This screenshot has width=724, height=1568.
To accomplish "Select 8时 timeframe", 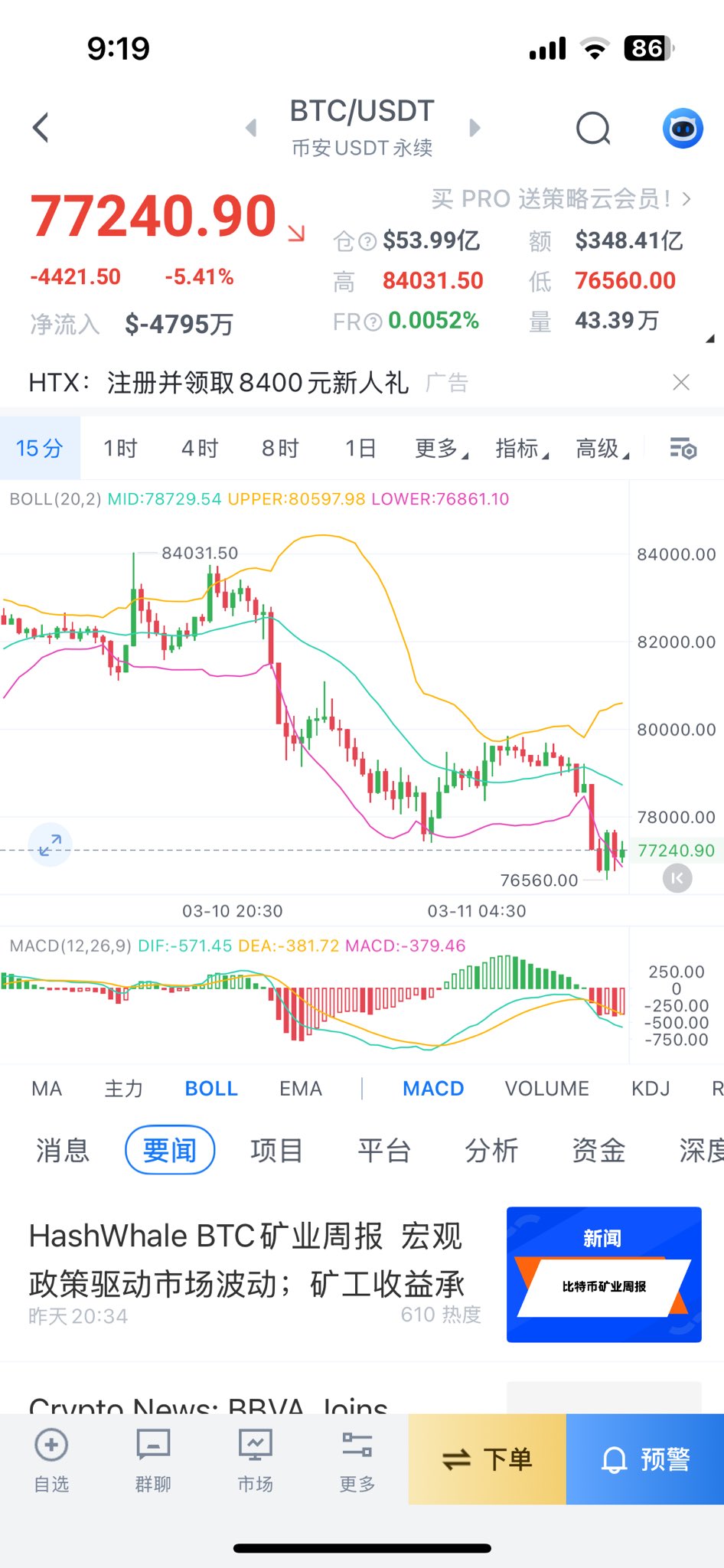I will (280, 449).
